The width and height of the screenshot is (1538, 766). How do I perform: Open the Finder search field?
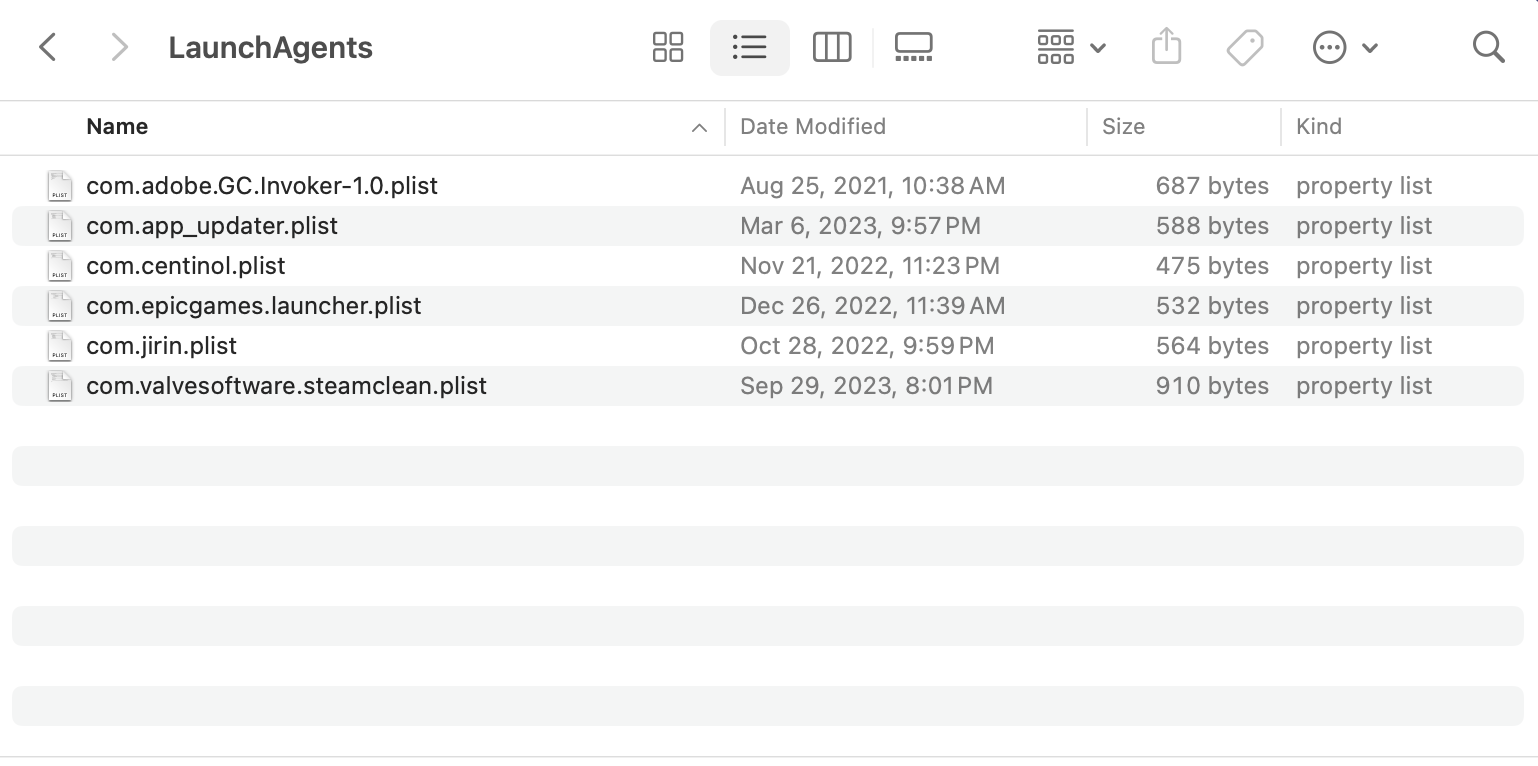point(1488,47)
